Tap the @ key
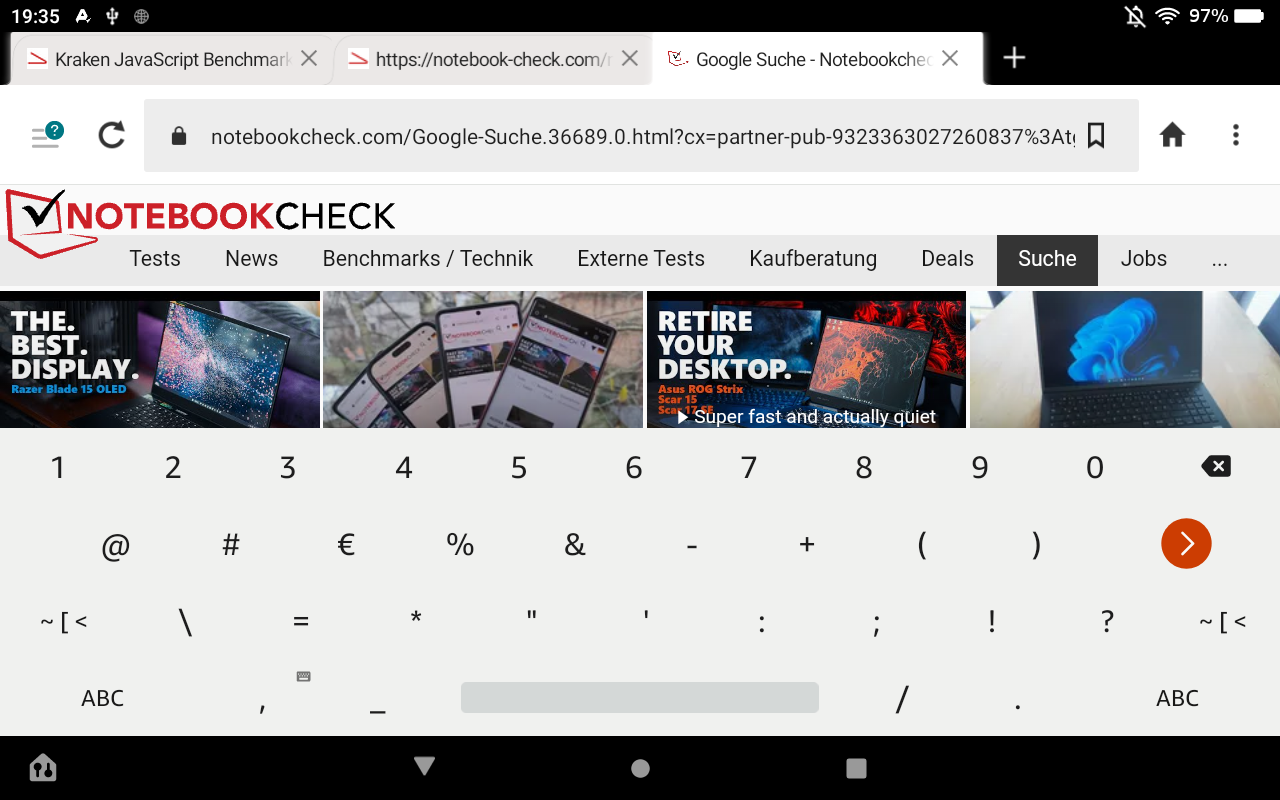1280x800 pixels. click(x=116, y=546)
